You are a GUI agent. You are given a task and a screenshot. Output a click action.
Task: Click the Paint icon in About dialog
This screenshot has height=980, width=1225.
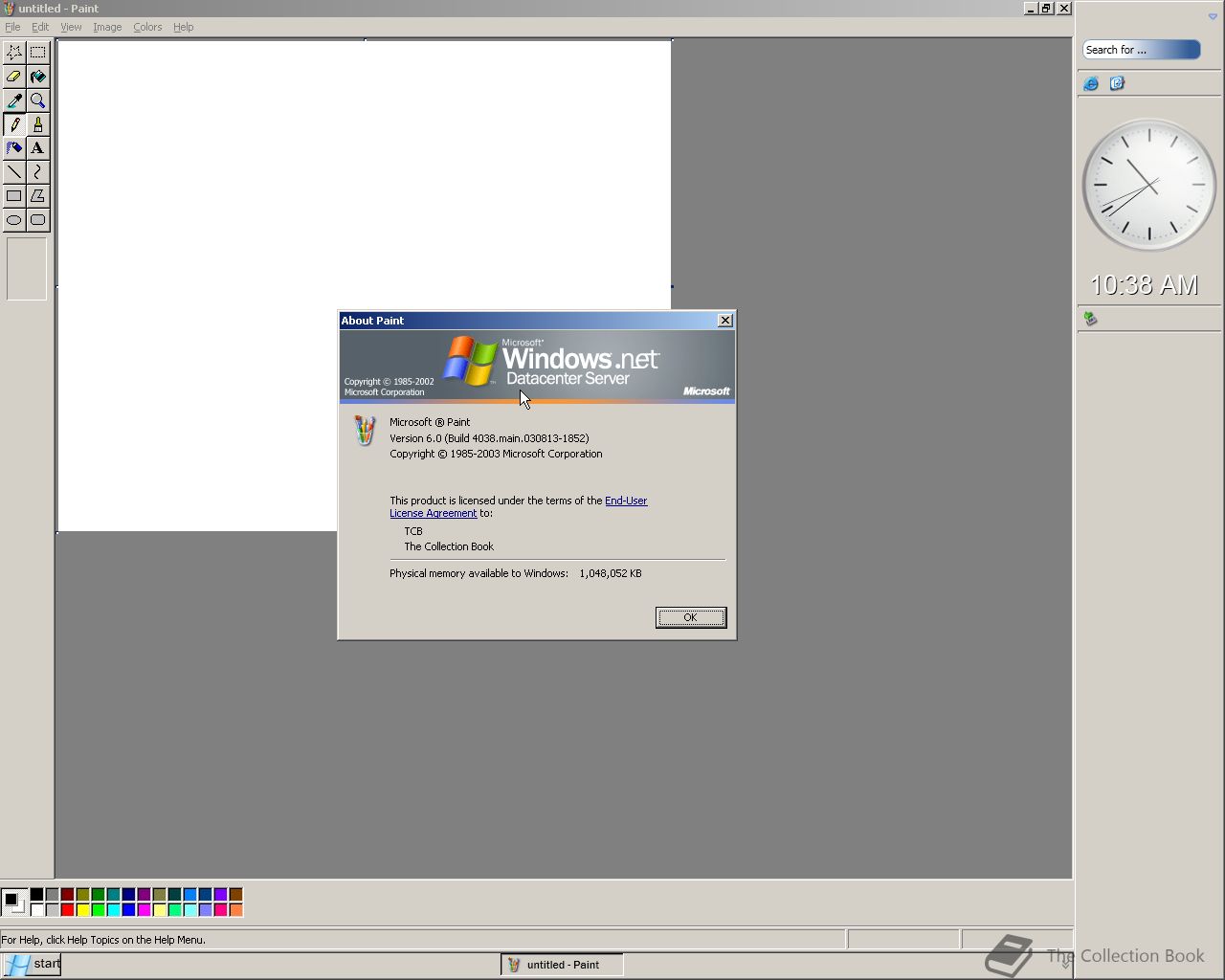(x=365, y=431)
